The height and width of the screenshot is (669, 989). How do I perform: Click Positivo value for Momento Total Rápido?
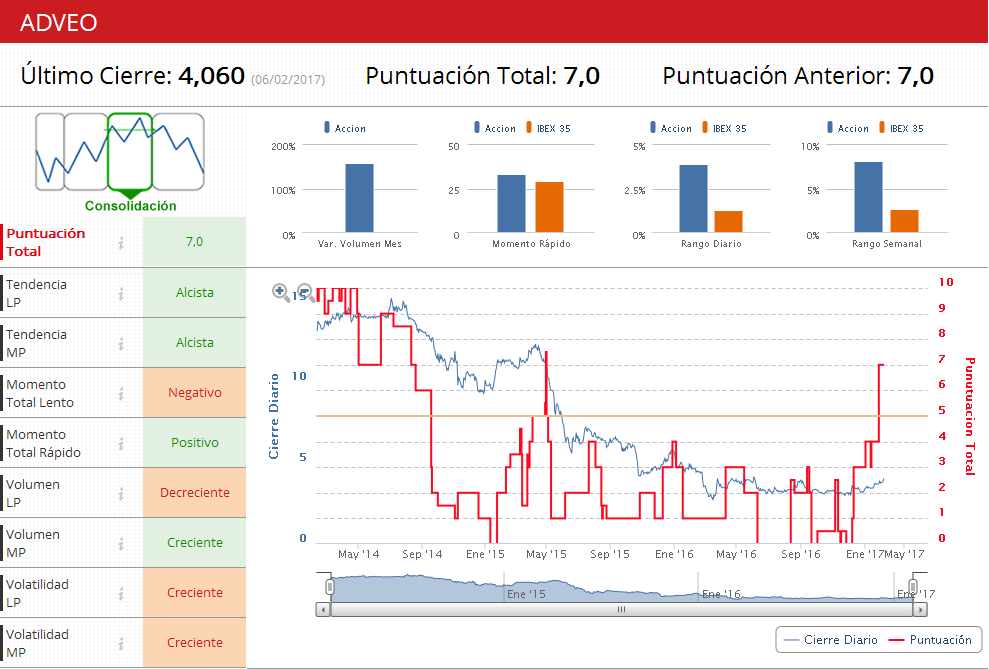tap(194, 443)
